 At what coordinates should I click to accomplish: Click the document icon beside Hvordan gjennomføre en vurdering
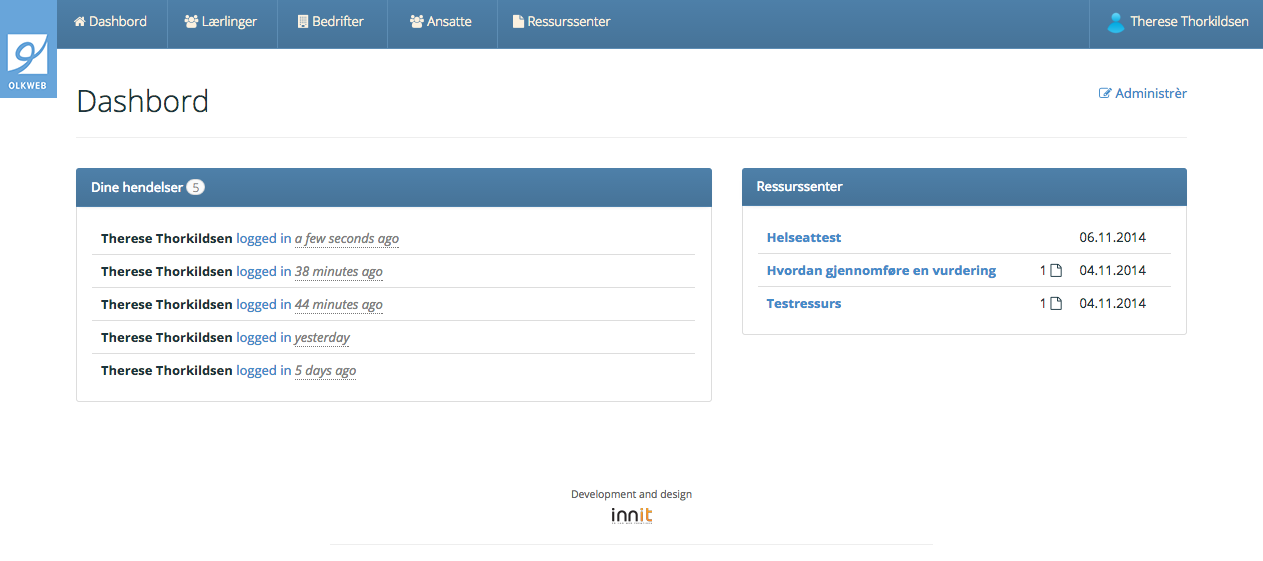click(x=1055, y=271)
